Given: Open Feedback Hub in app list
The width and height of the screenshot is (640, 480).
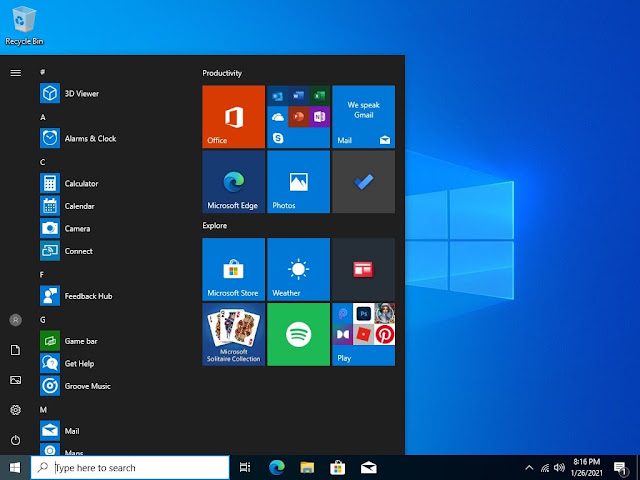Looking at the screenshot, I should pyautogui.click(x=76, y=296).
